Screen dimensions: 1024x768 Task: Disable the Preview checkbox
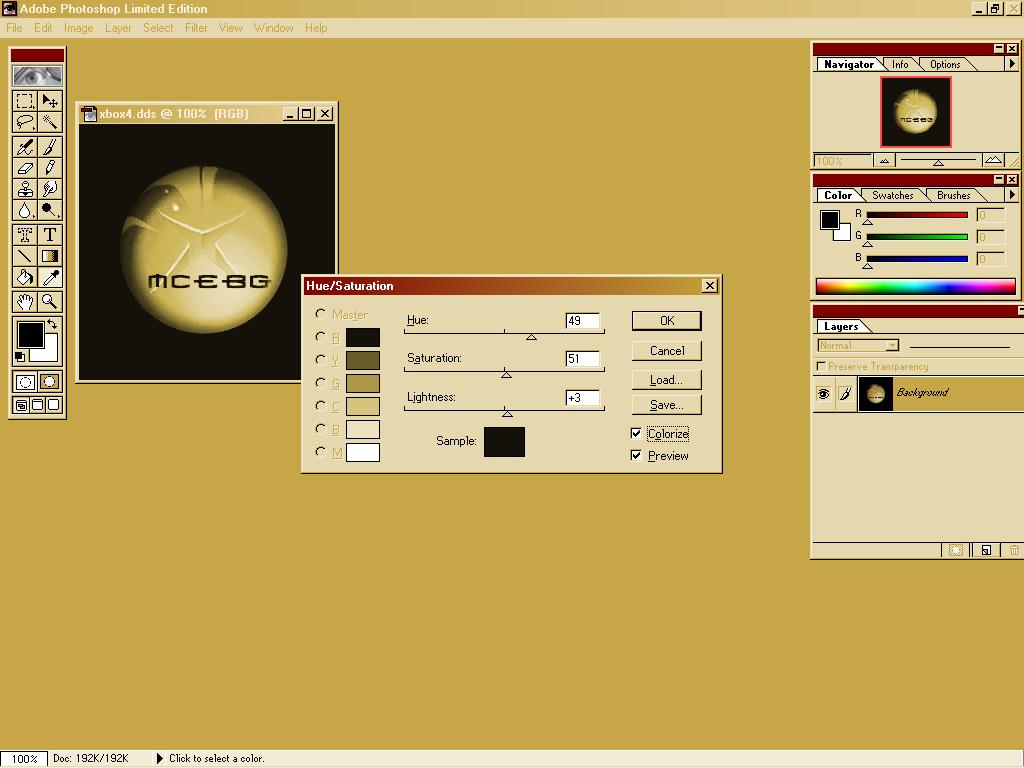tap(636, 455)
